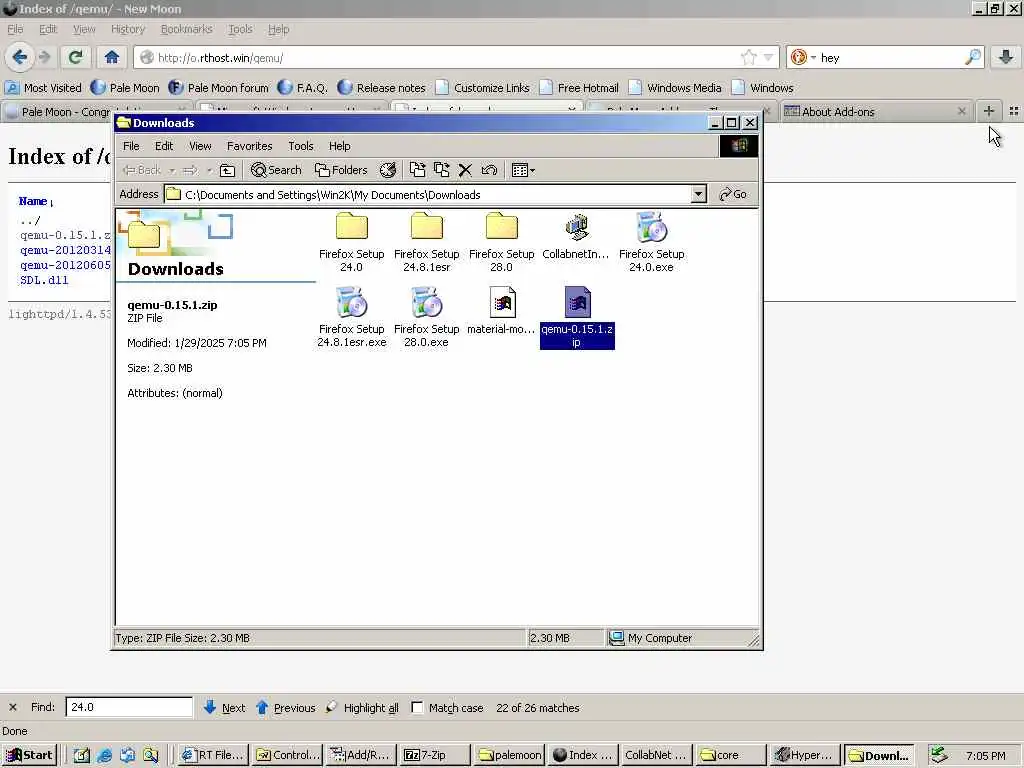Click the system tray network icon
The width and height of the screenshot is (1024, 768).
(939, 755)
